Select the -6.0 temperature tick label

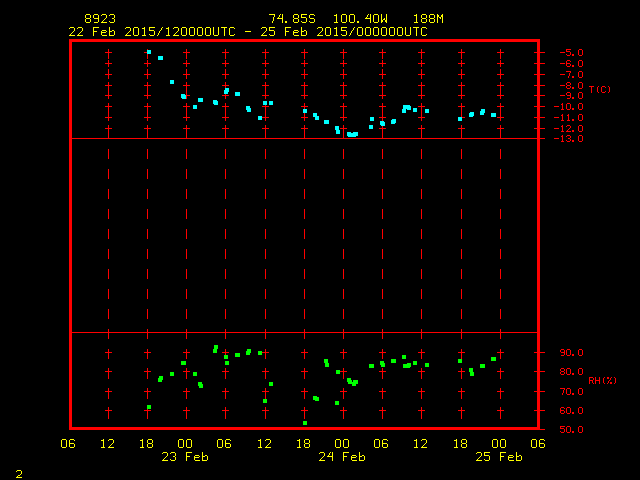(x=571, y=64)
